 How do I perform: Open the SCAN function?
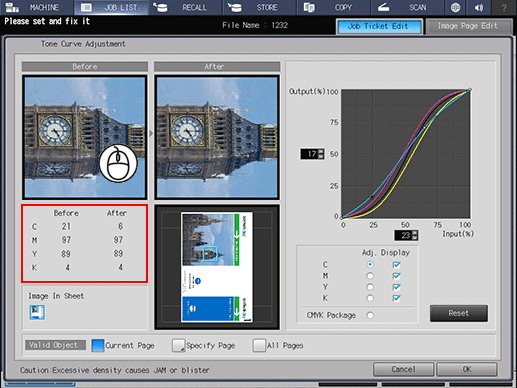click(x=407, y=7)
